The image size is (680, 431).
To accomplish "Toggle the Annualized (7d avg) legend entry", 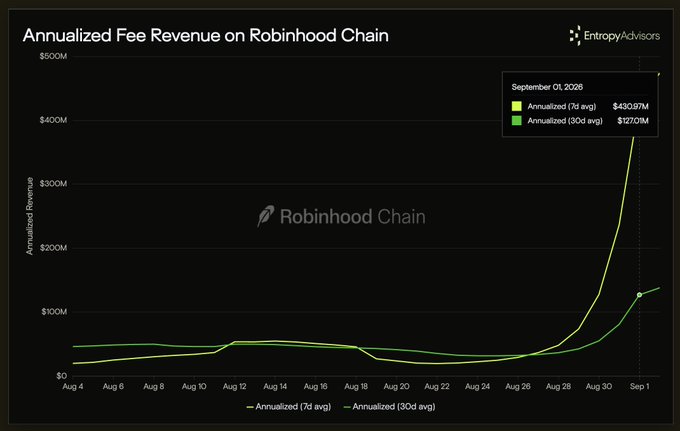I will coord(289,407).
